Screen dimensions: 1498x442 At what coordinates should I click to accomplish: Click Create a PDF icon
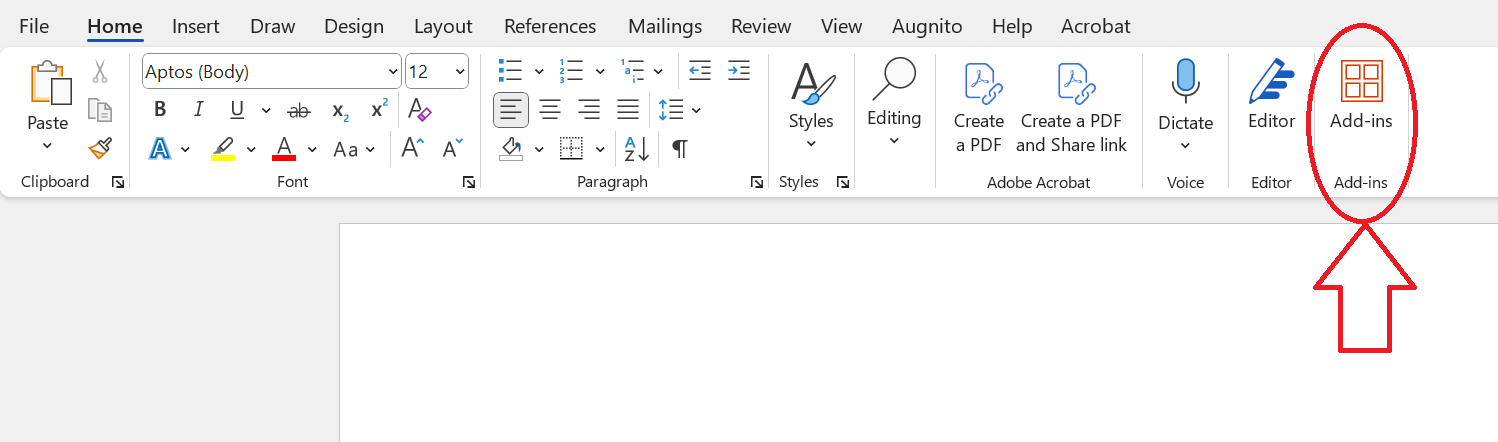pos(978,107)
